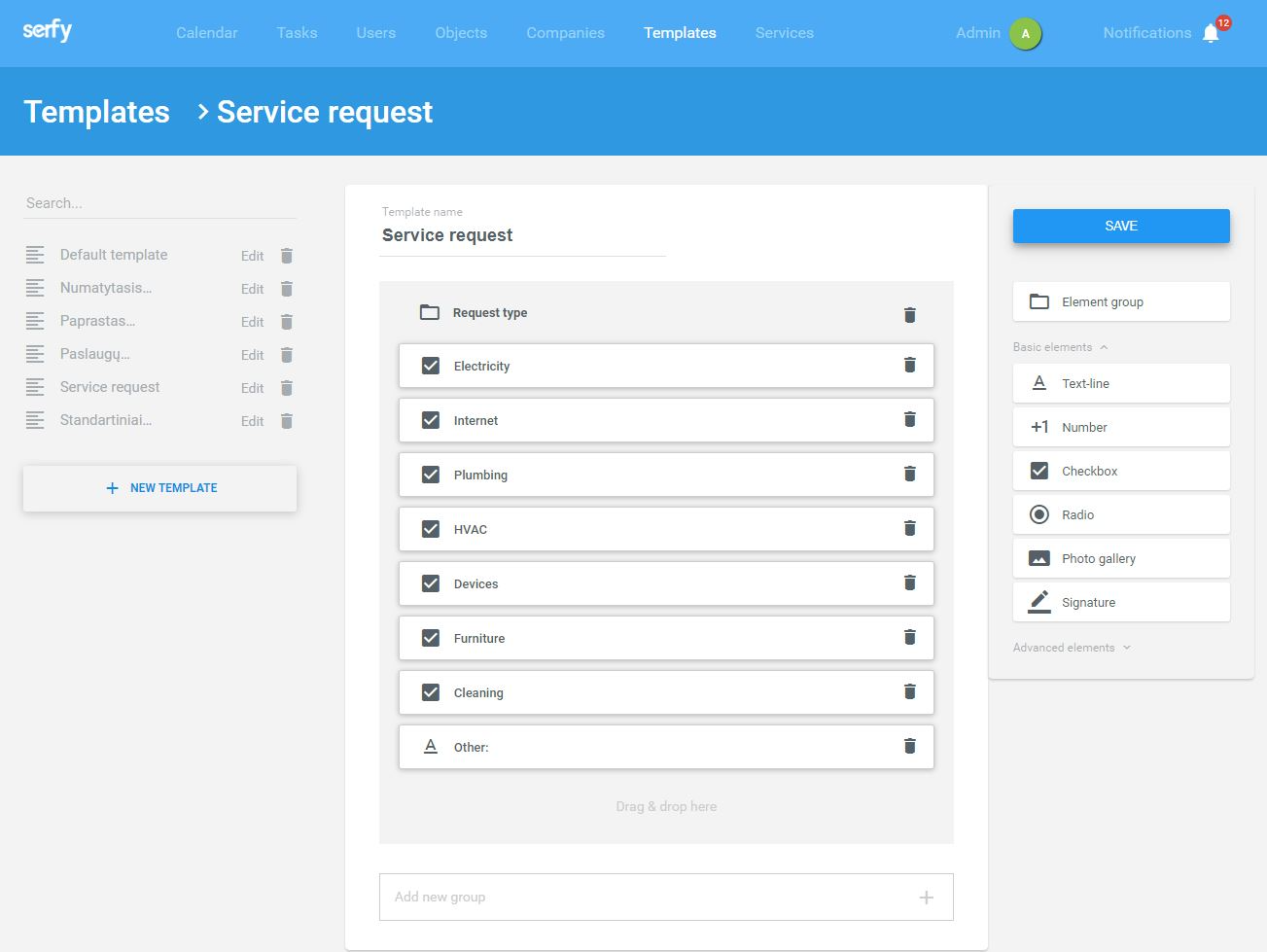Select the Text-line element icon
Screen dimensions: 1267x952
pyautogui.click(x=1039, y=383)
